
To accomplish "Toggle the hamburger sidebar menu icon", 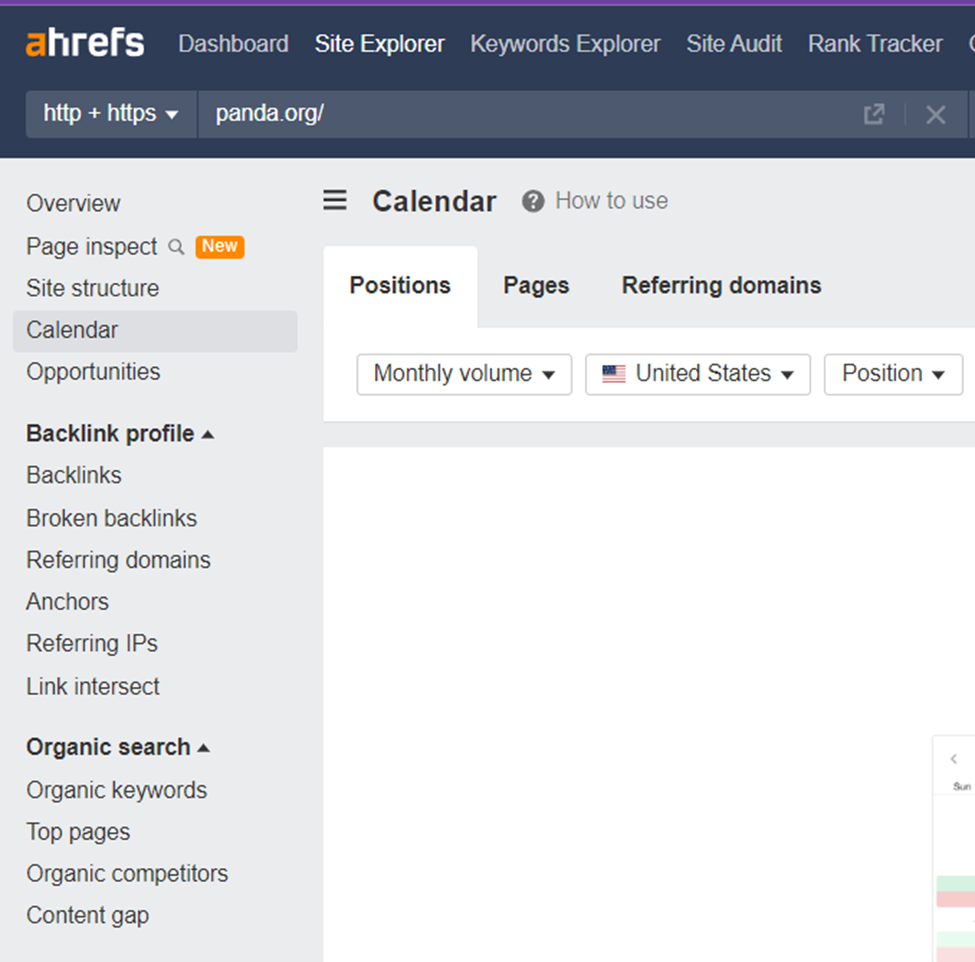I will pyautogui.click(x=335, y=200).
